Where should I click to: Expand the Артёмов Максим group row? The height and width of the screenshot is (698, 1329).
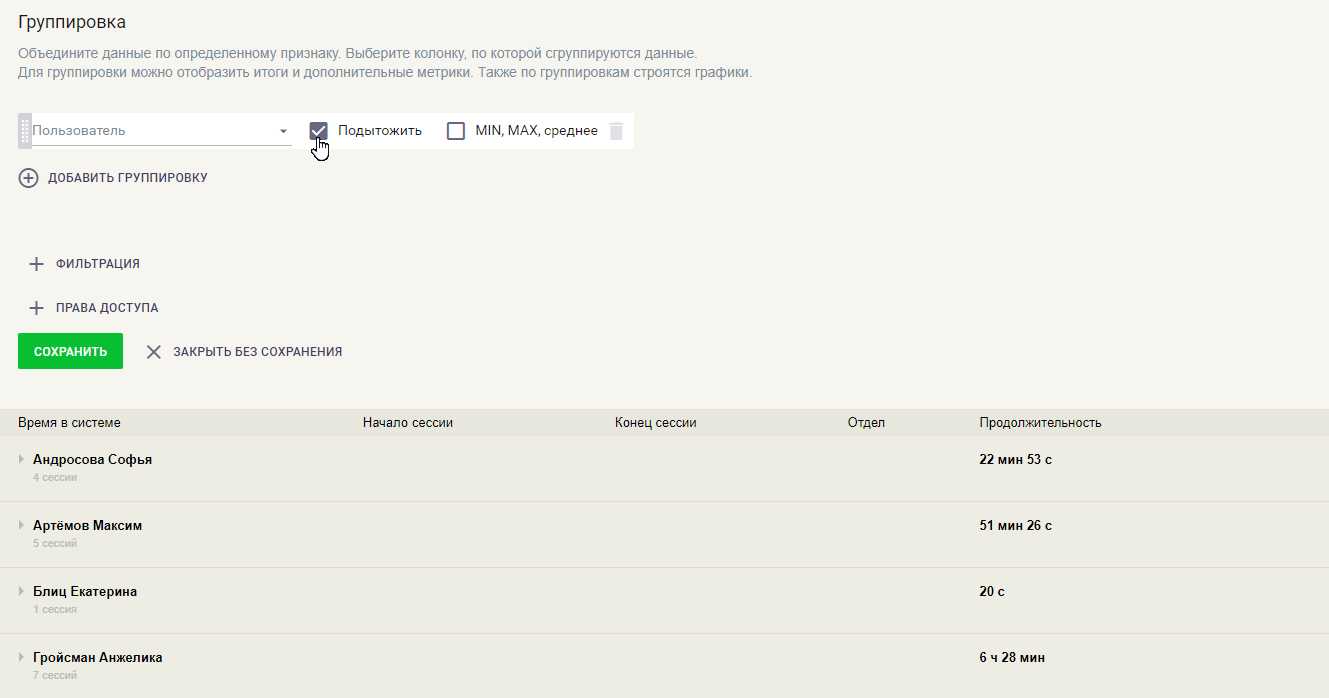pyautogui.click(x=21, y=525)
